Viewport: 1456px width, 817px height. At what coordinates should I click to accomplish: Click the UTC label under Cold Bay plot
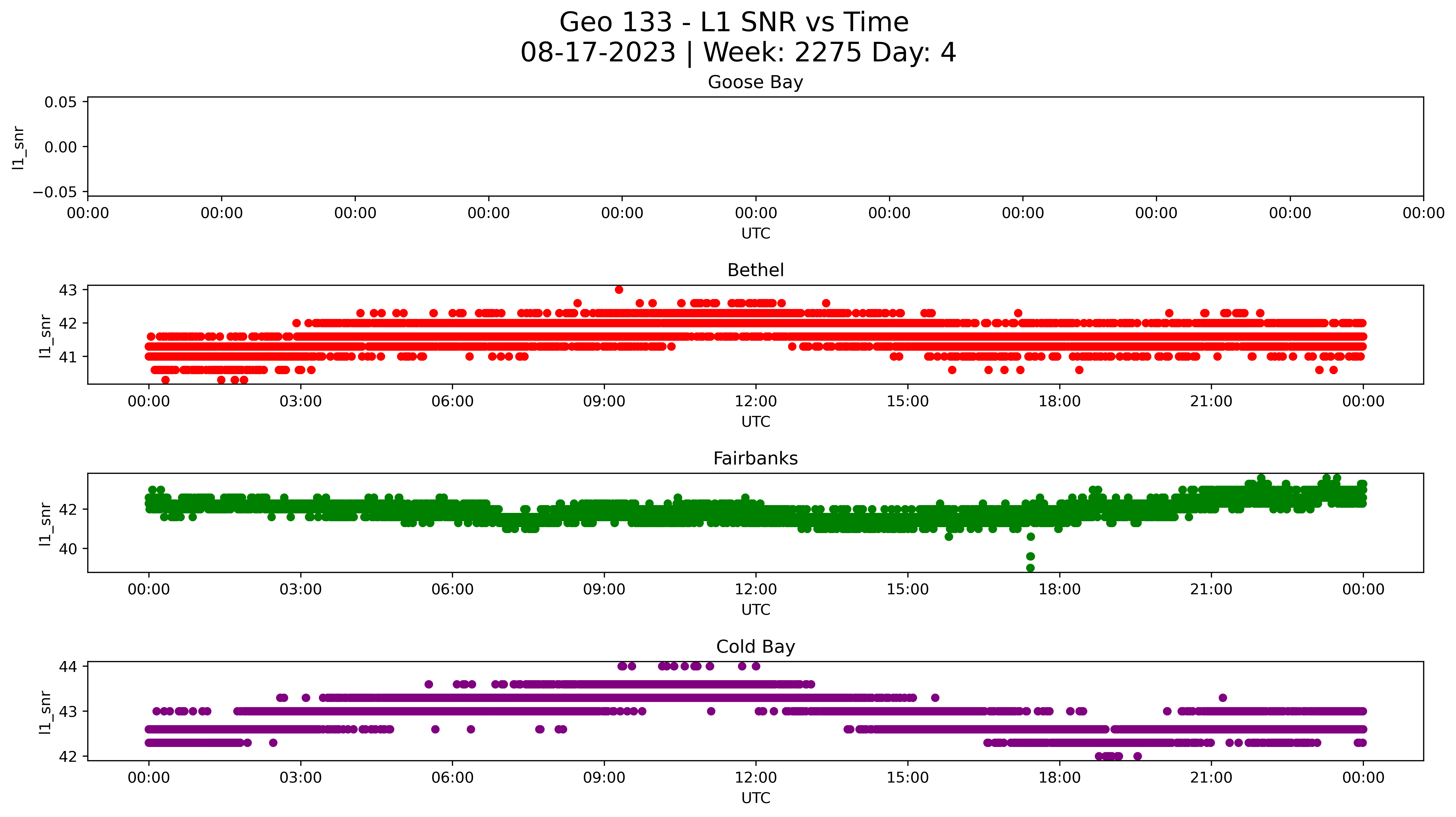(756, 798)
